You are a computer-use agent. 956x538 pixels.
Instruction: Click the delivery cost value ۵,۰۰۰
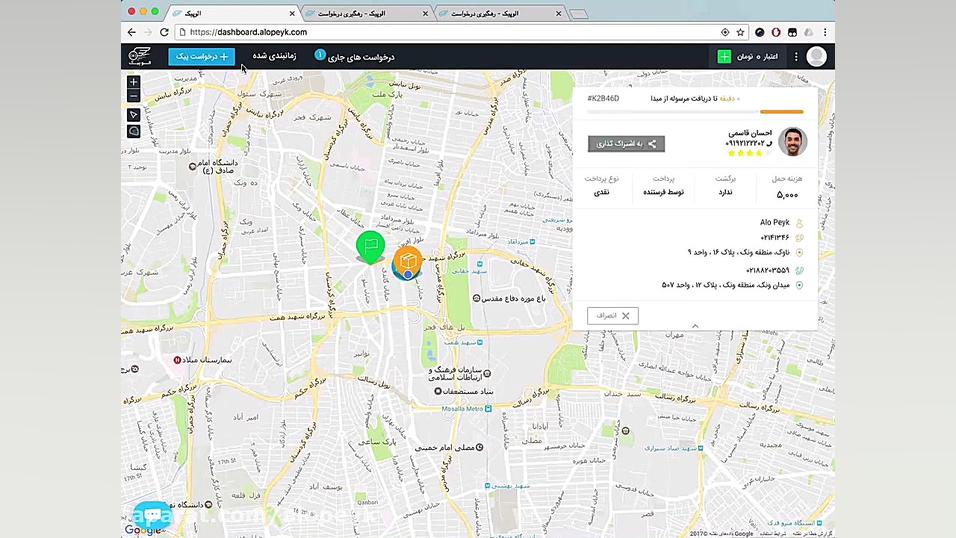[x=787, y=195]
